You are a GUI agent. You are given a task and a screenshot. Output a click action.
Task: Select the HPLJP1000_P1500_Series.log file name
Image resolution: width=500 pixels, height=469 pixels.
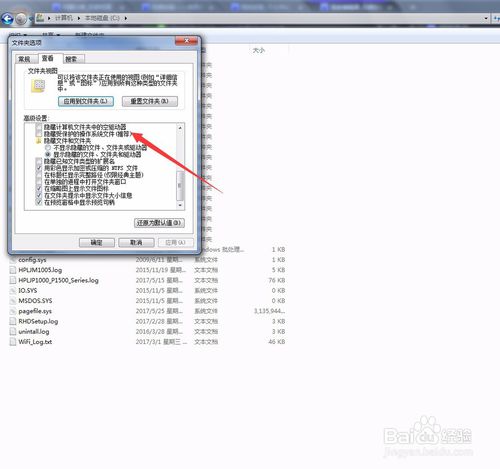(x=58, y=280)
